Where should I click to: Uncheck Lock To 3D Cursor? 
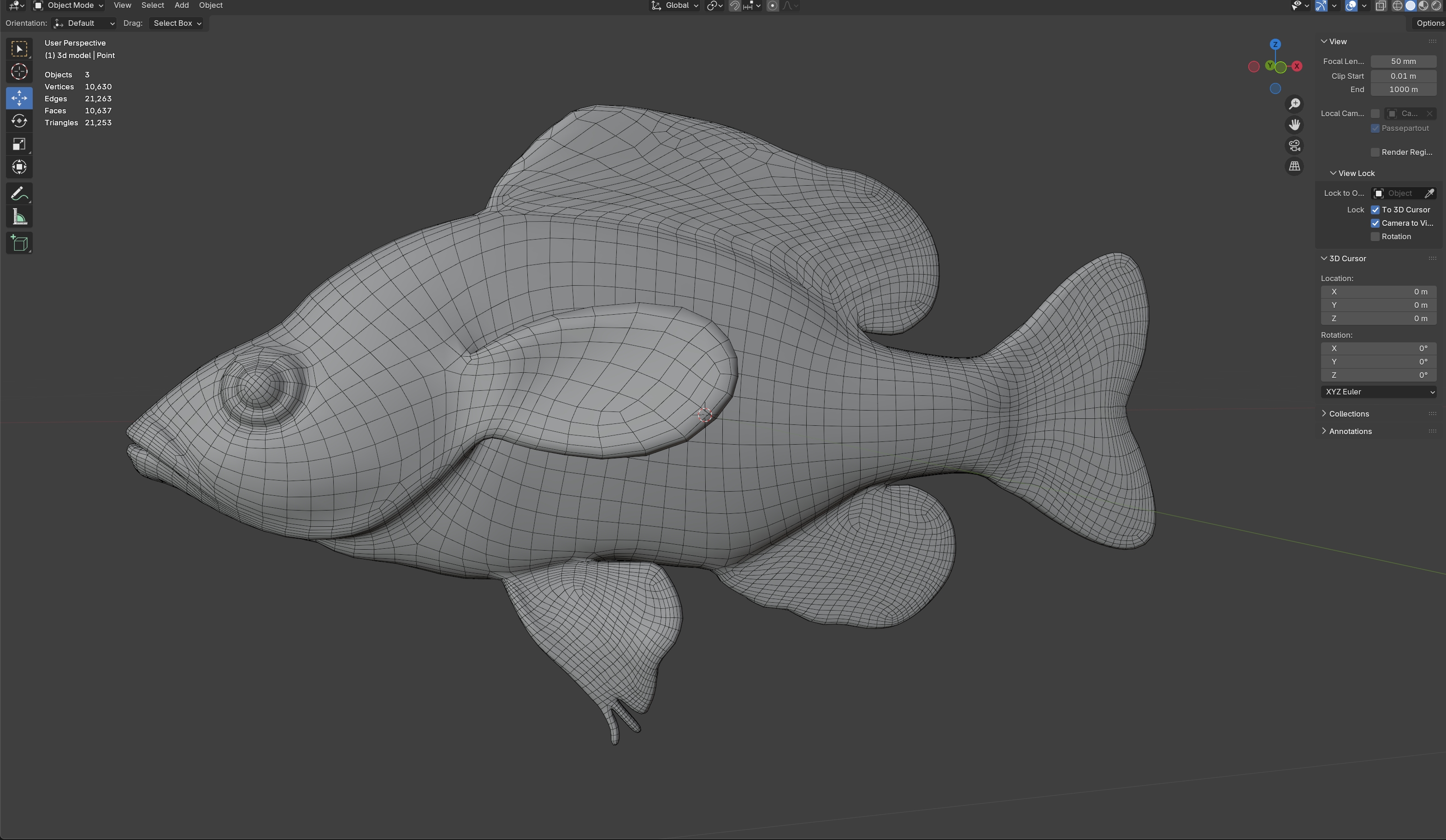(1375, 210)
